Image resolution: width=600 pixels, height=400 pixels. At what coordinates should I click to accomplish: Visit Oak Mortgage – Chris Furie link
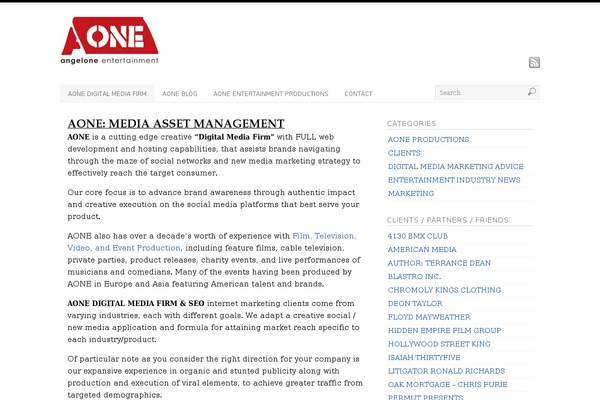[x=447, y=384]
